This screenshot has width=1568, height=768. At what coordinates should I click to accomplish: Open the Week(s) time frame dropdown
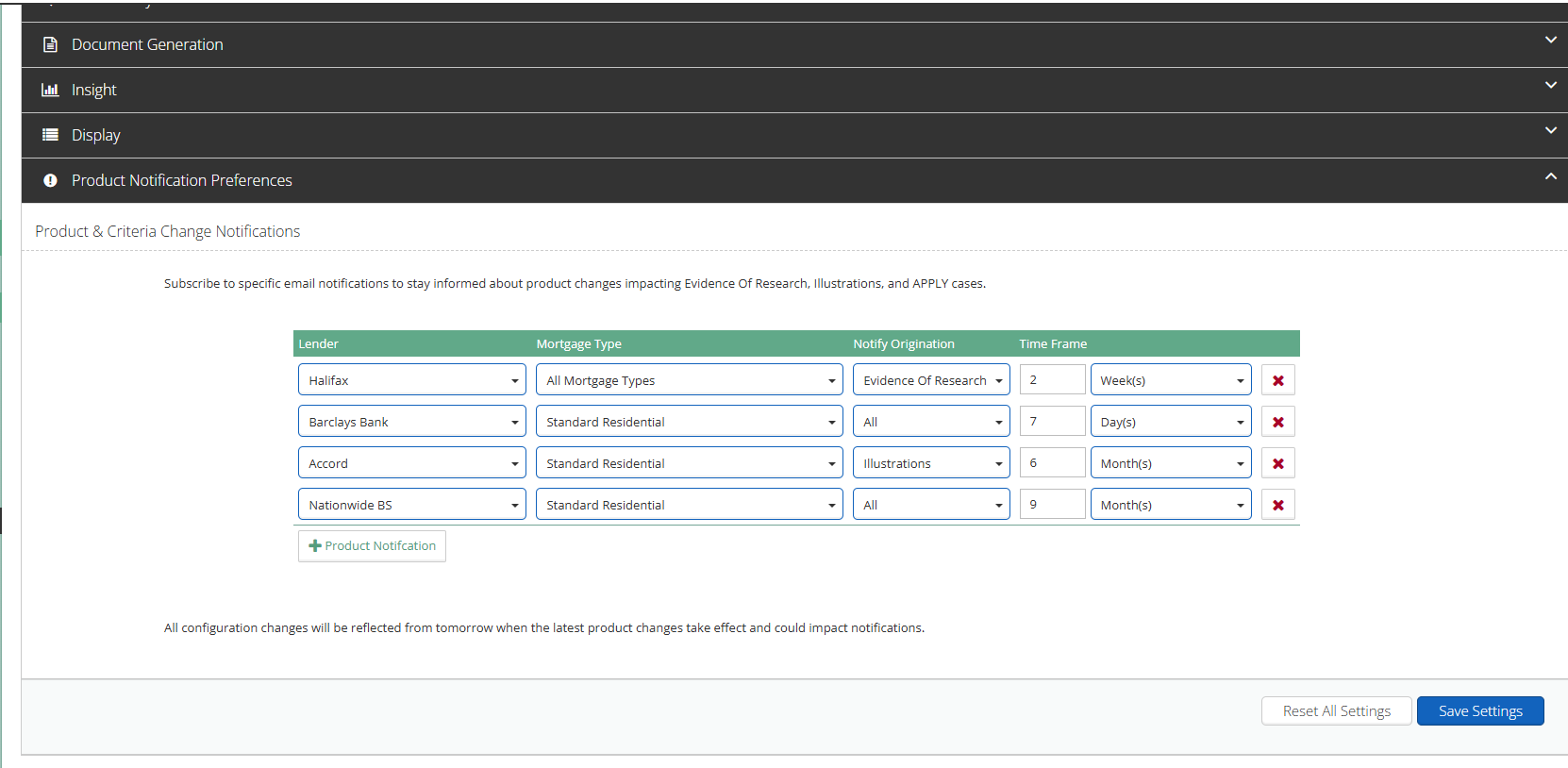[1171, 380]
